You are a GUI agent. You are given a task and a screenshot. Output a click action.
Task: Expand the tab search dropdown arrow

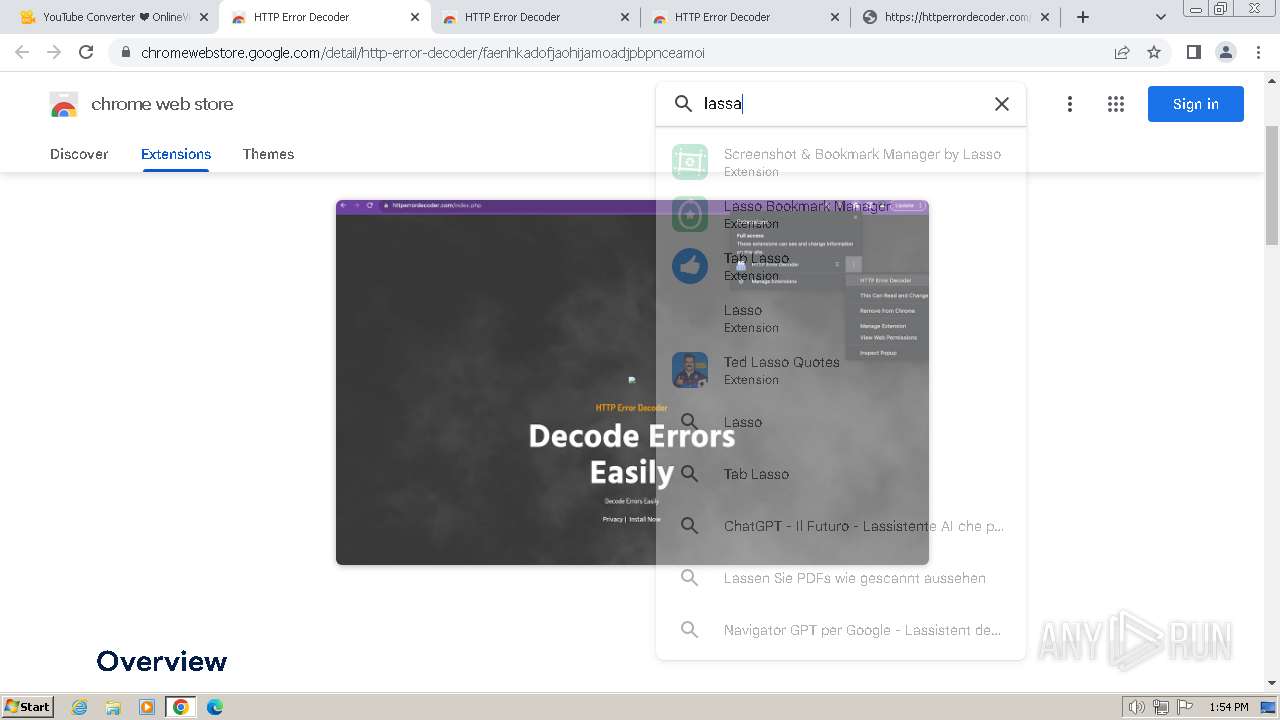1160,17
